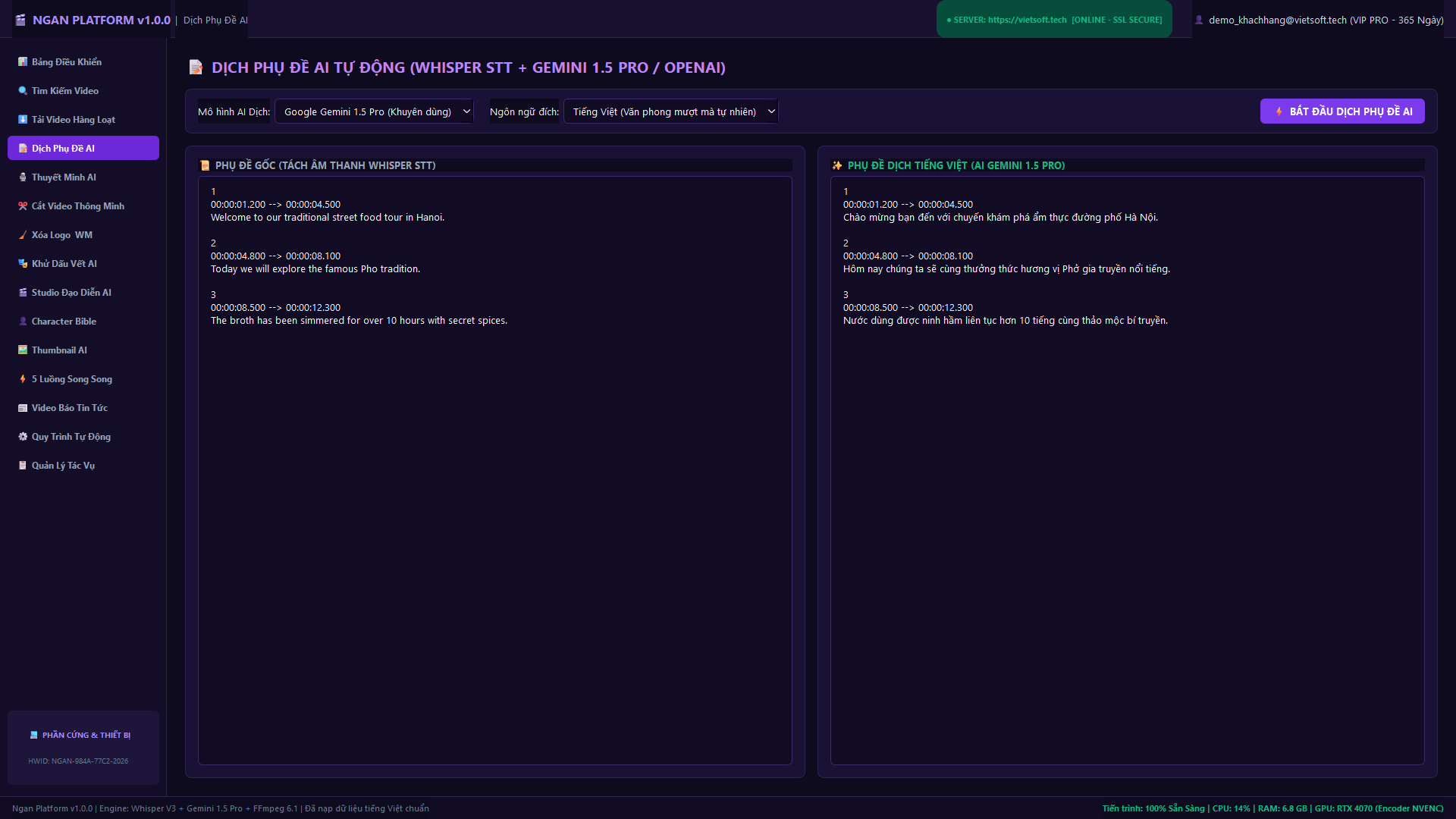The width and height of the screenshot is (1456, 819).
Task: Click the Thuyết Minh AI microphone icon
Action: [23, 177]
